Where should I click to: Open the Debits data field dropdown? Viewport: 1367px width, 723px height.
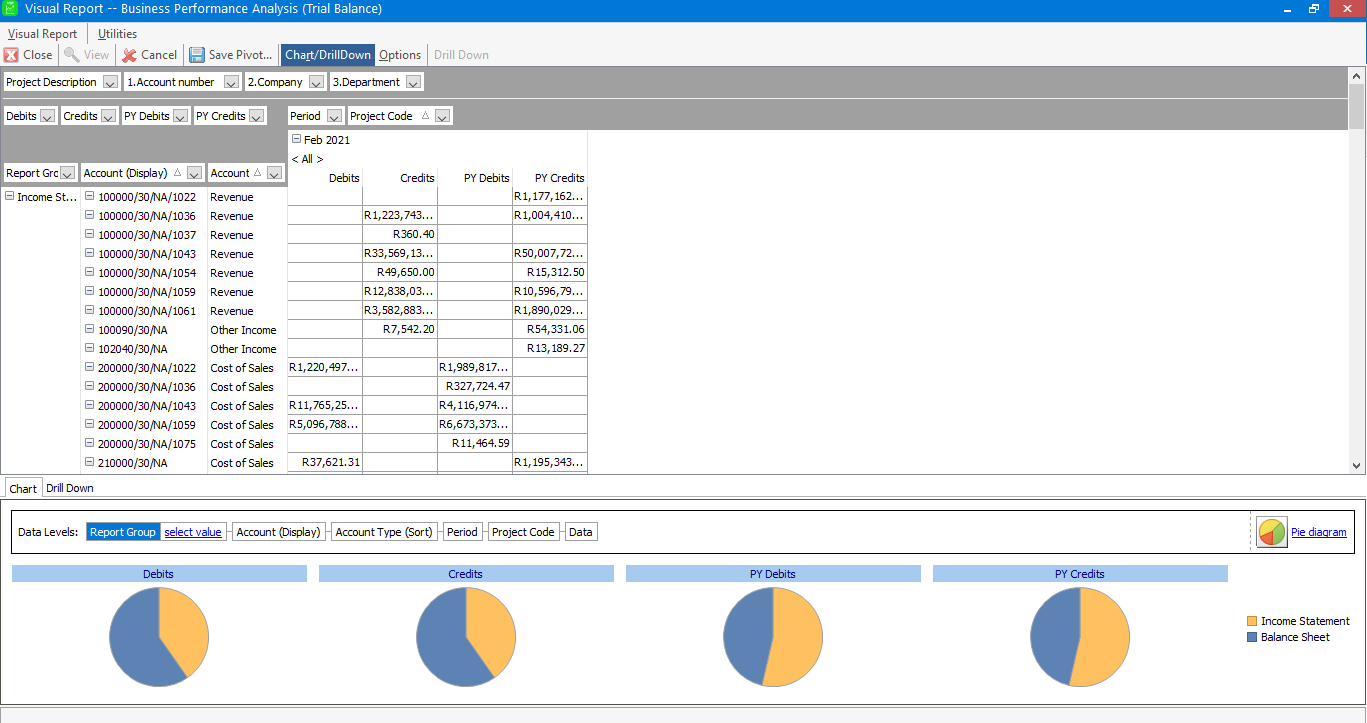pyautogui.click(x=47, y=116)
